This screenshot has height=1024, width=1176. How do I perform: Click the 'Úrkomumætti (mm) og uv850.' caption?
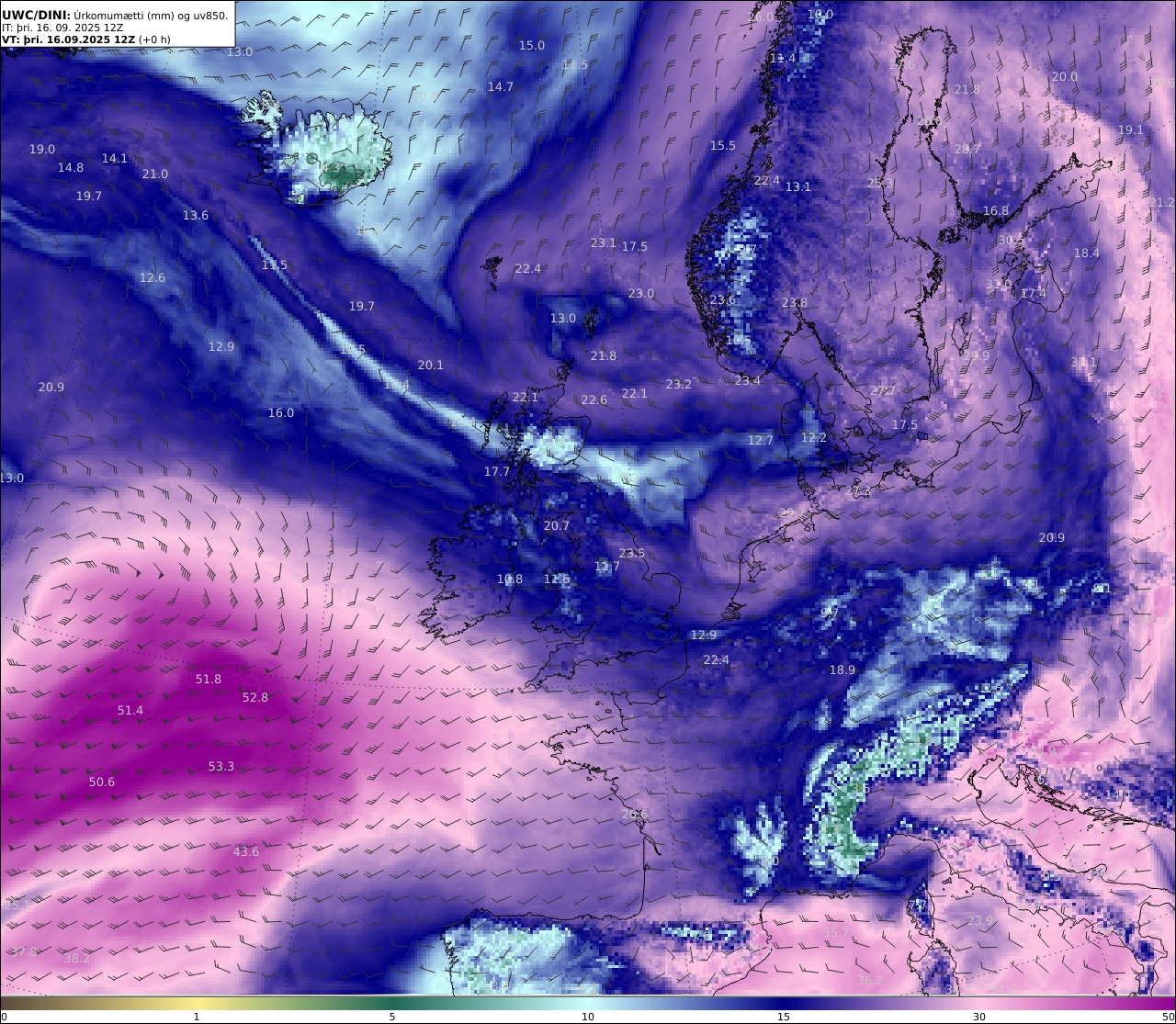point(150,15)
